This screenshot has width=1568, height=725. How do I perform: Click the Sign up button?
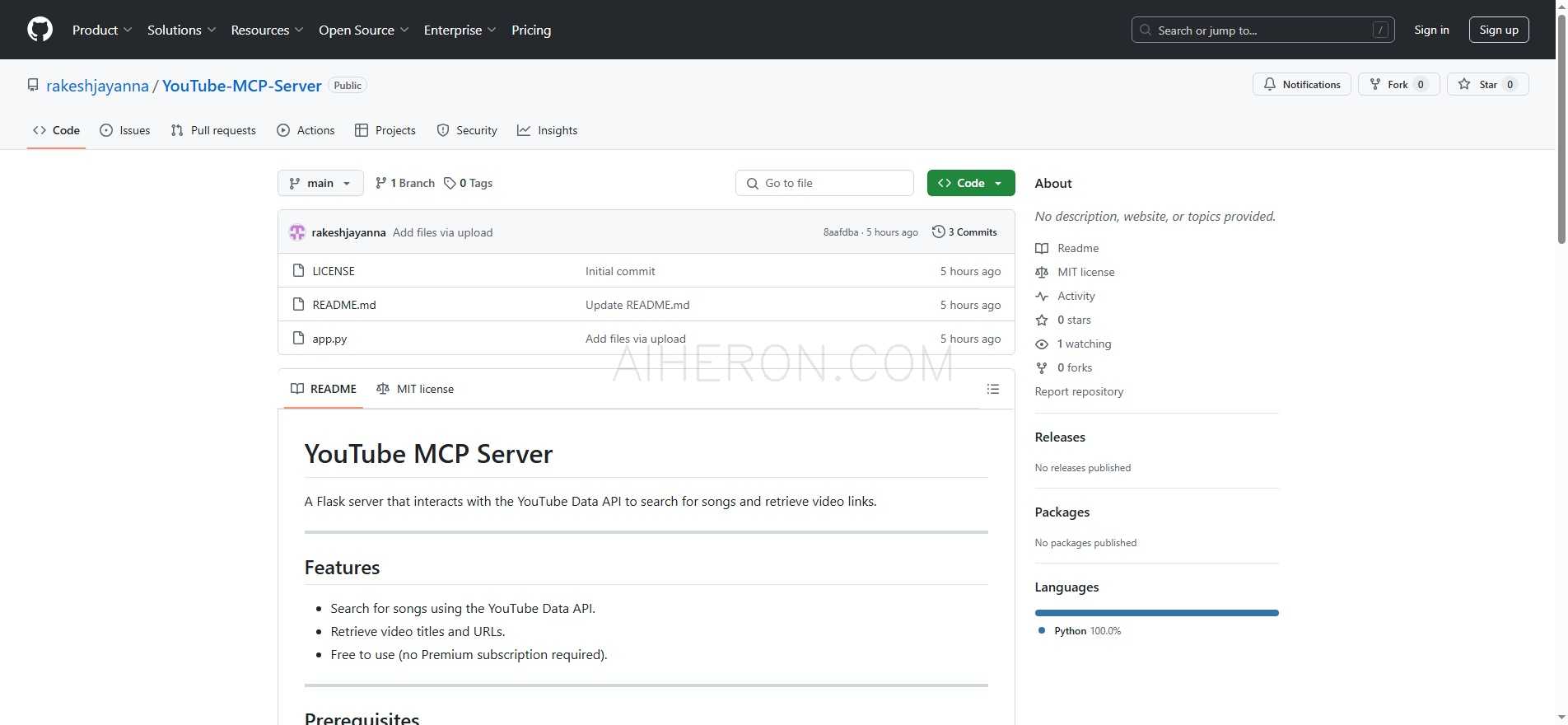click(1499, 30)
